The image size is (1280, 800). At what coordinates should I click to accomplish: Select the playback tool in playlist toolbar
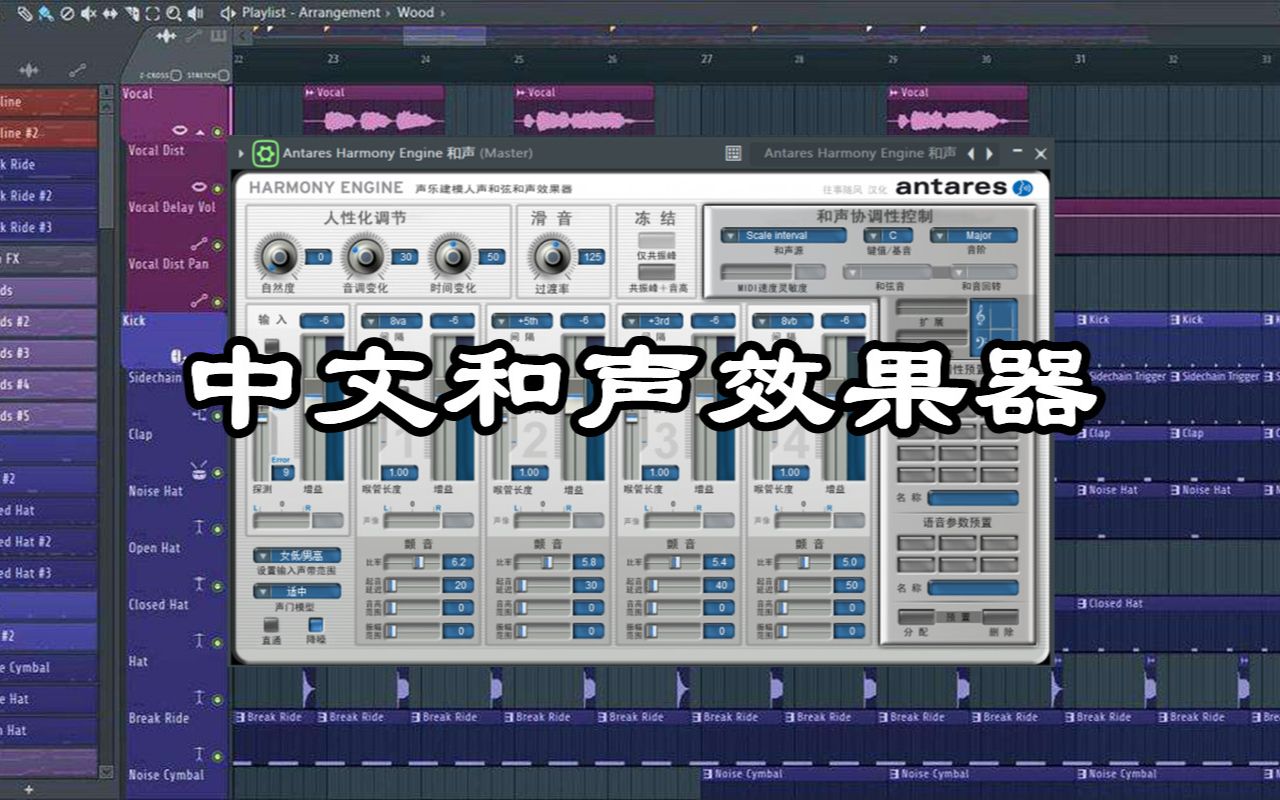pyautogui.click(x=196, y=13)
